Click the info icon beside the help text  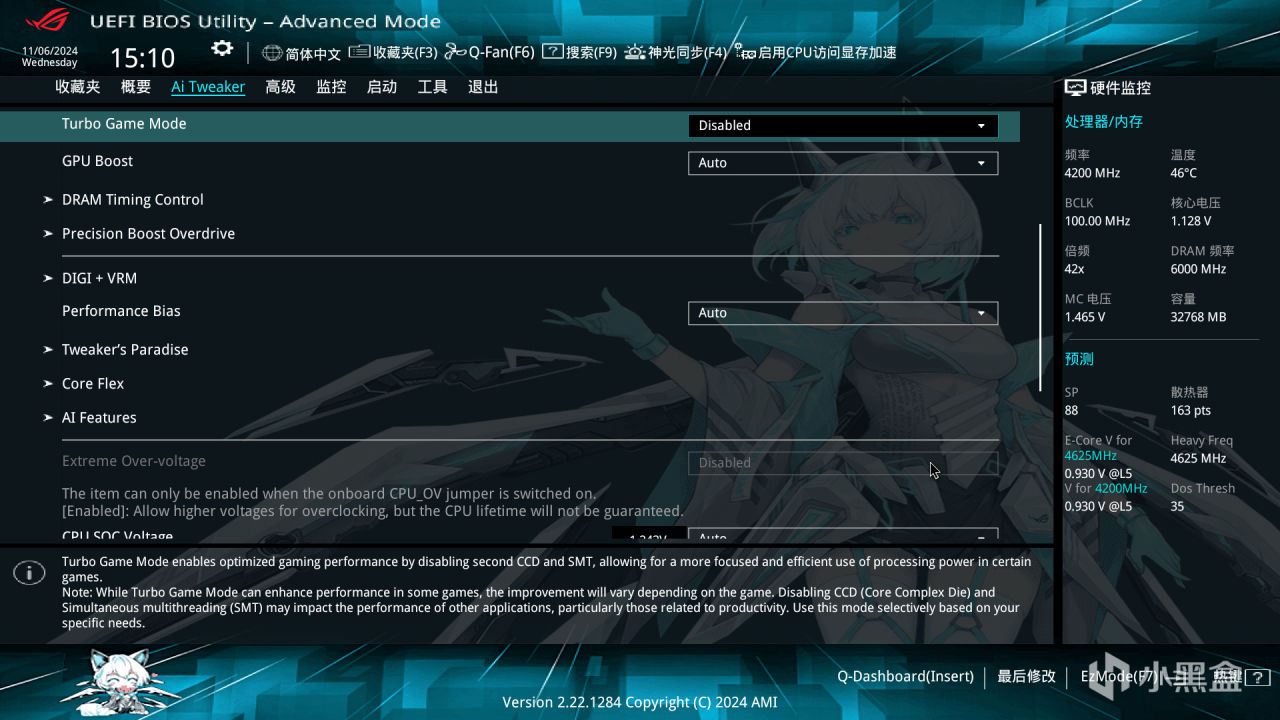tap(29, 573)
